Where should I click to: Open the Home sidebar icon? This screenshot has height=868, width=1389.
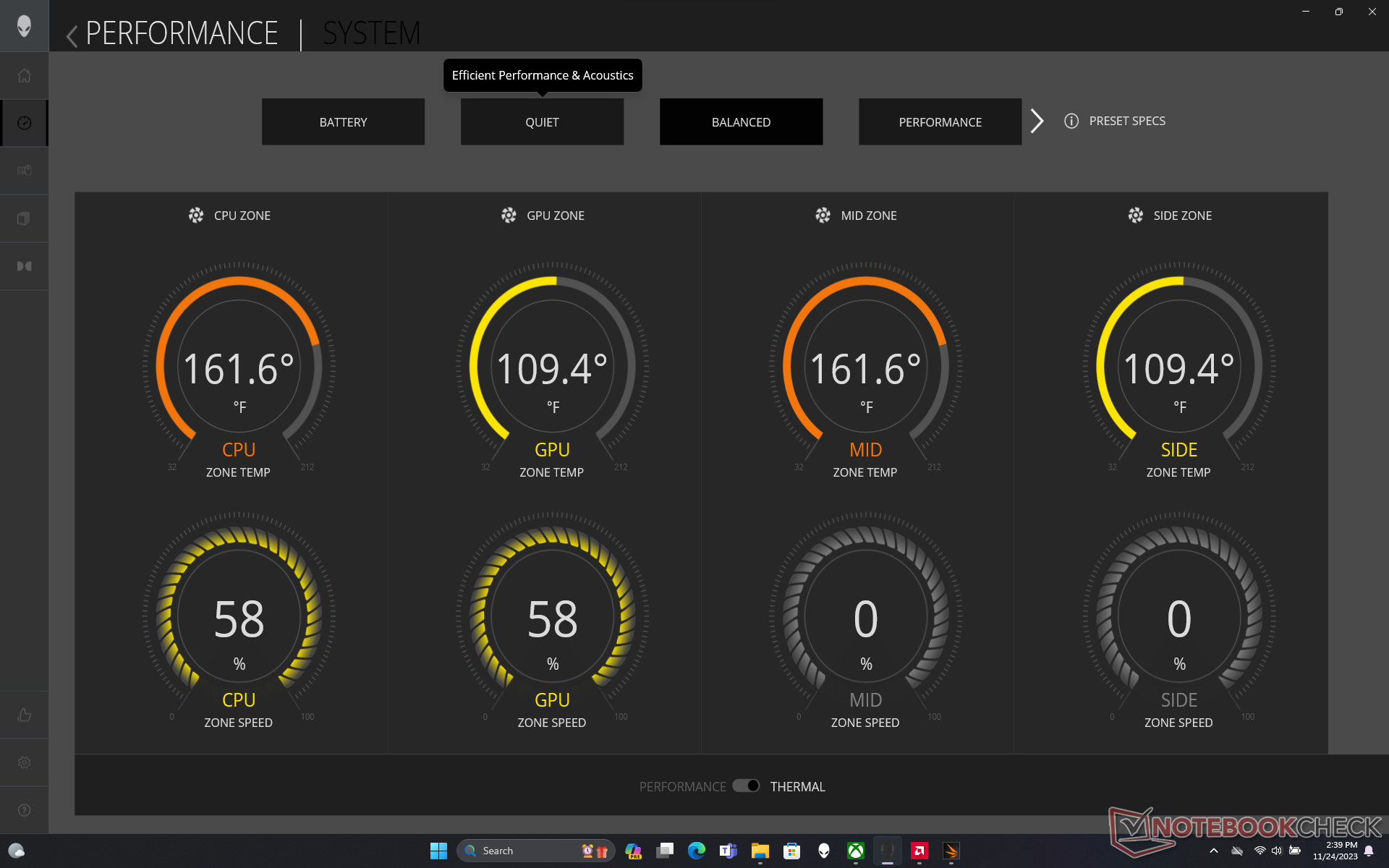pos(24,75)
